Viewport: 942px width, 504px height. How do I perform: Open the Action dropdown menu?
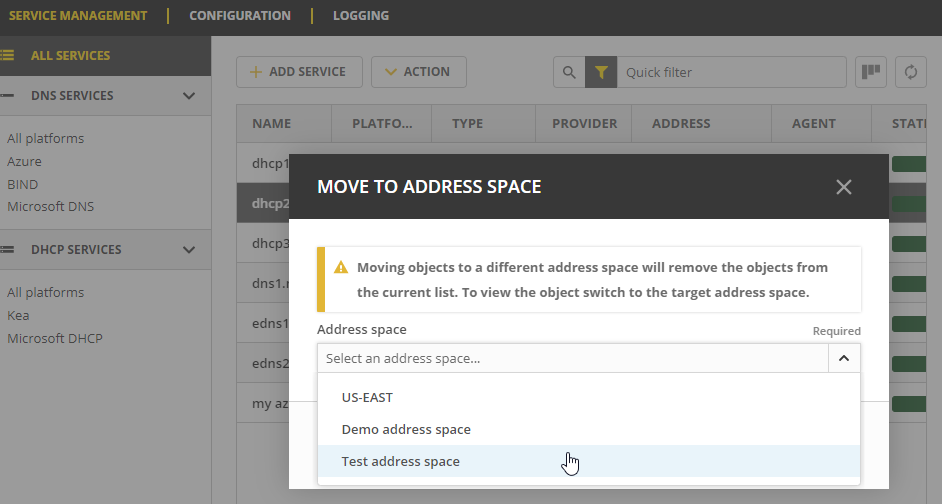click(x=418, y=72)
